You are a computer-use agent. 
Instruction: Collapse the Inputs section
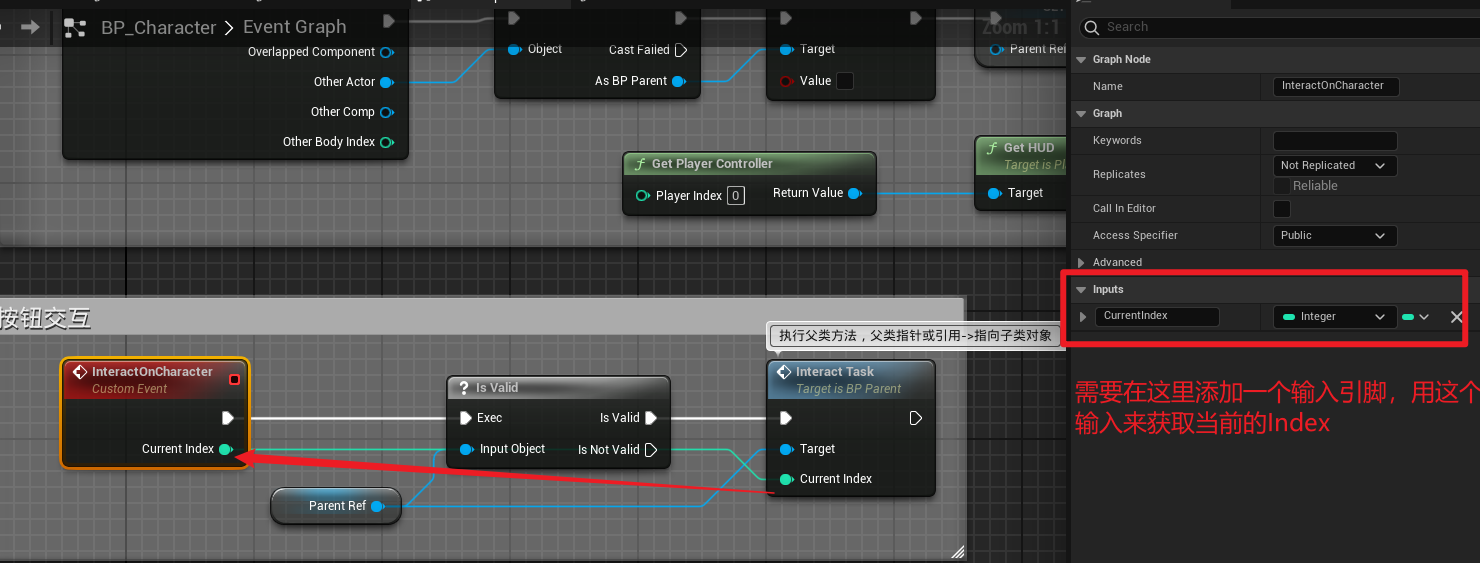[x=1081, y=290]
